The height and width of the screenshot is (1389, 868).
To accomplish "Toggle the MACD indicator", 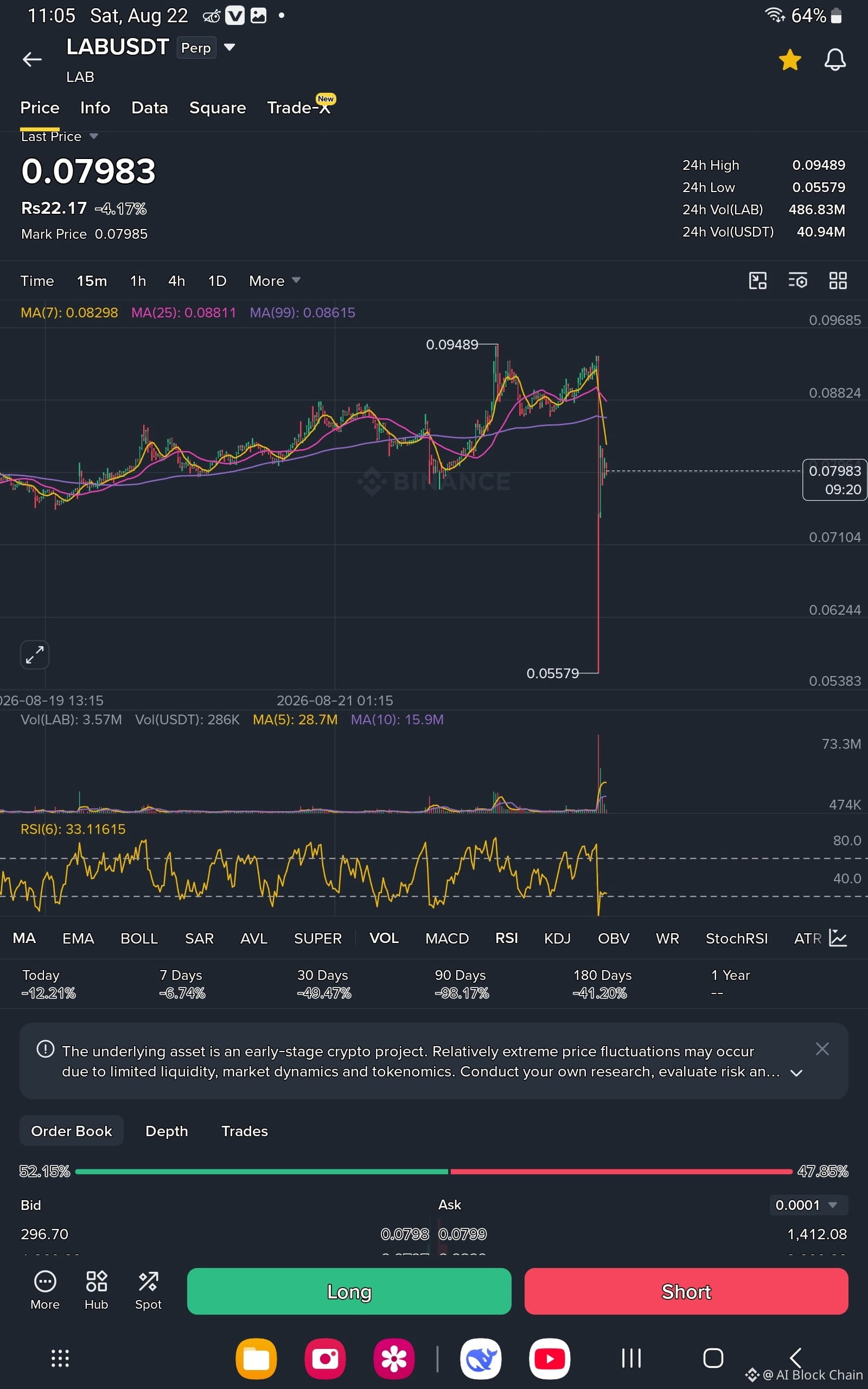I will (x=447, y=939).
